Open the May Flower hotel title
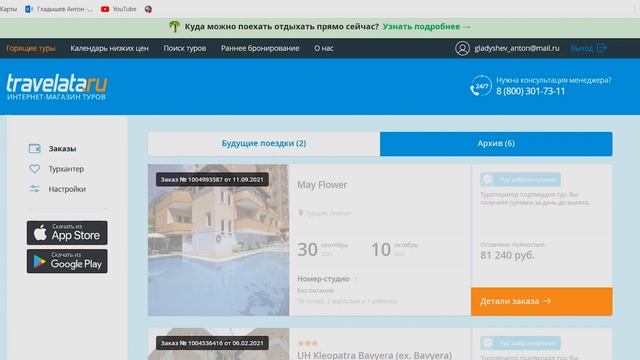640x360 pixels. pos(322,185)
